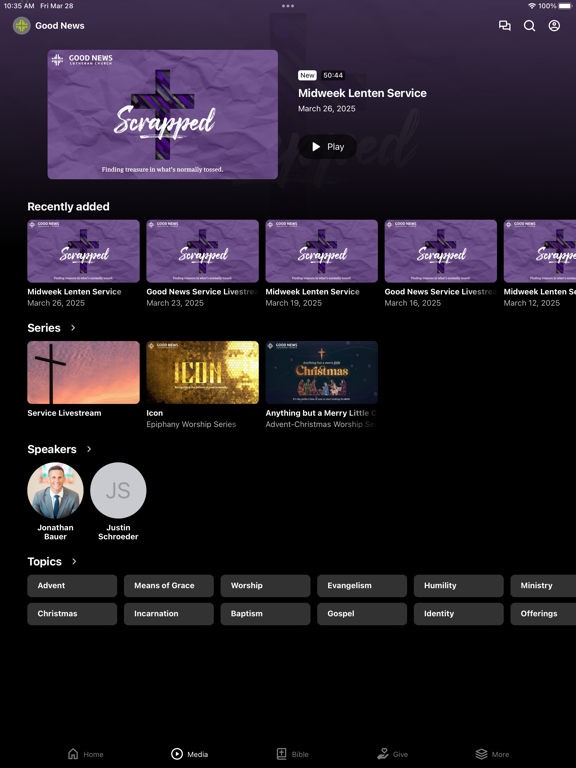
Task: Open the Icon Epiphany series
Action: click(x=202, y=372)
